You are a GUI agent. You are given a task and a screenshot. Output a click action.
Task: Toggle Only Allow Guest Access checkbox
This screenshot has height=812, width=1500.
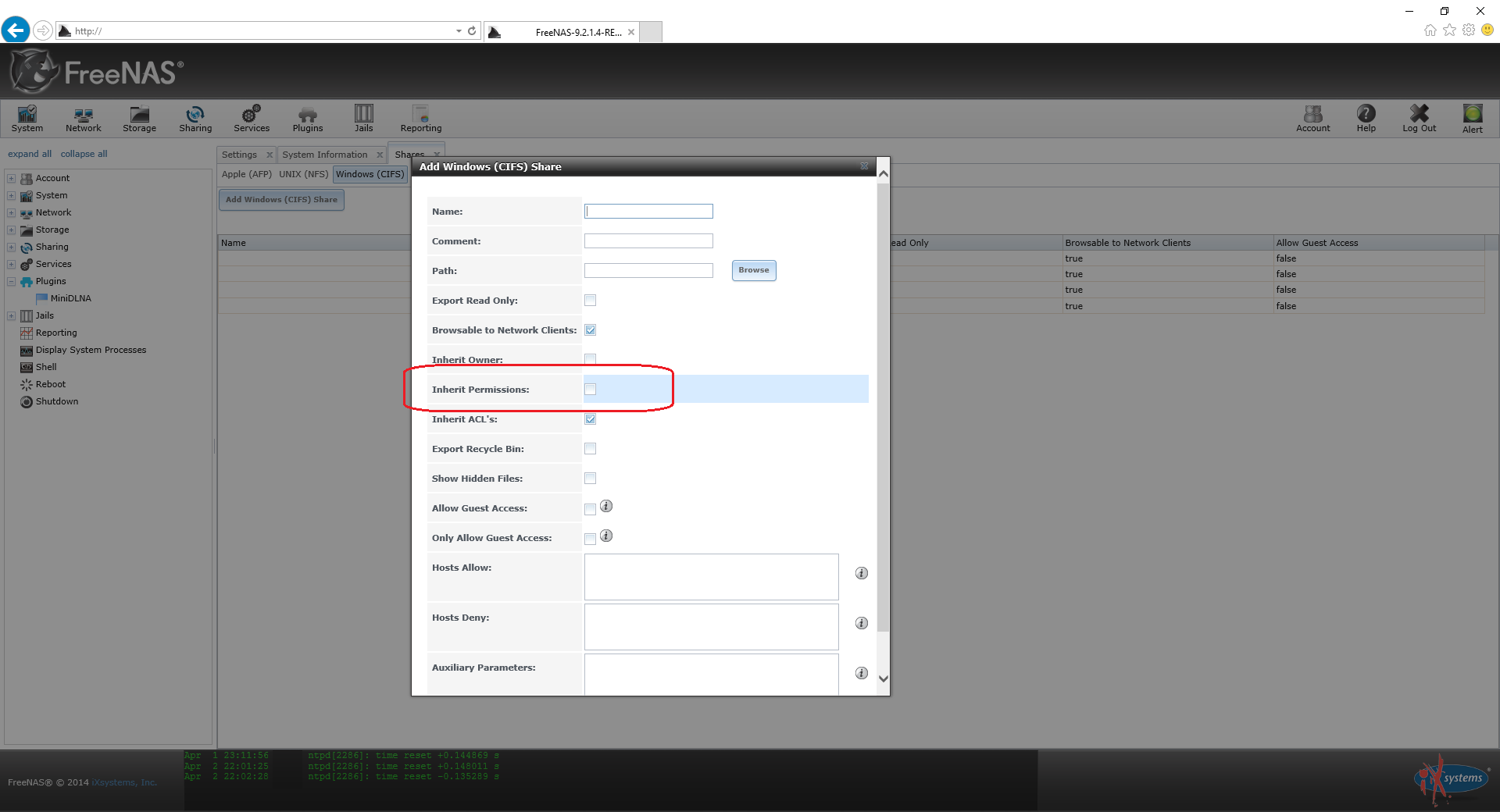click(590, 539)
